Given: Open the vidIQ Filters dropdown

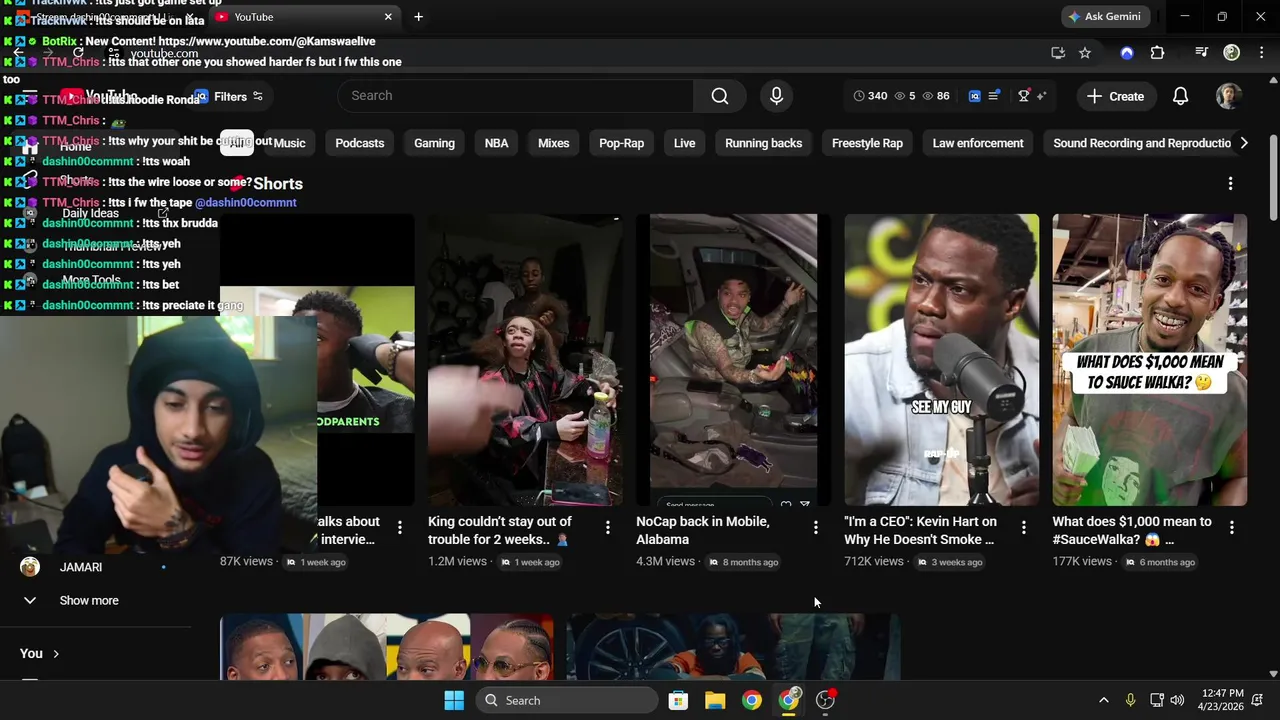Looking at the screenshot, I should click(230, 96).
